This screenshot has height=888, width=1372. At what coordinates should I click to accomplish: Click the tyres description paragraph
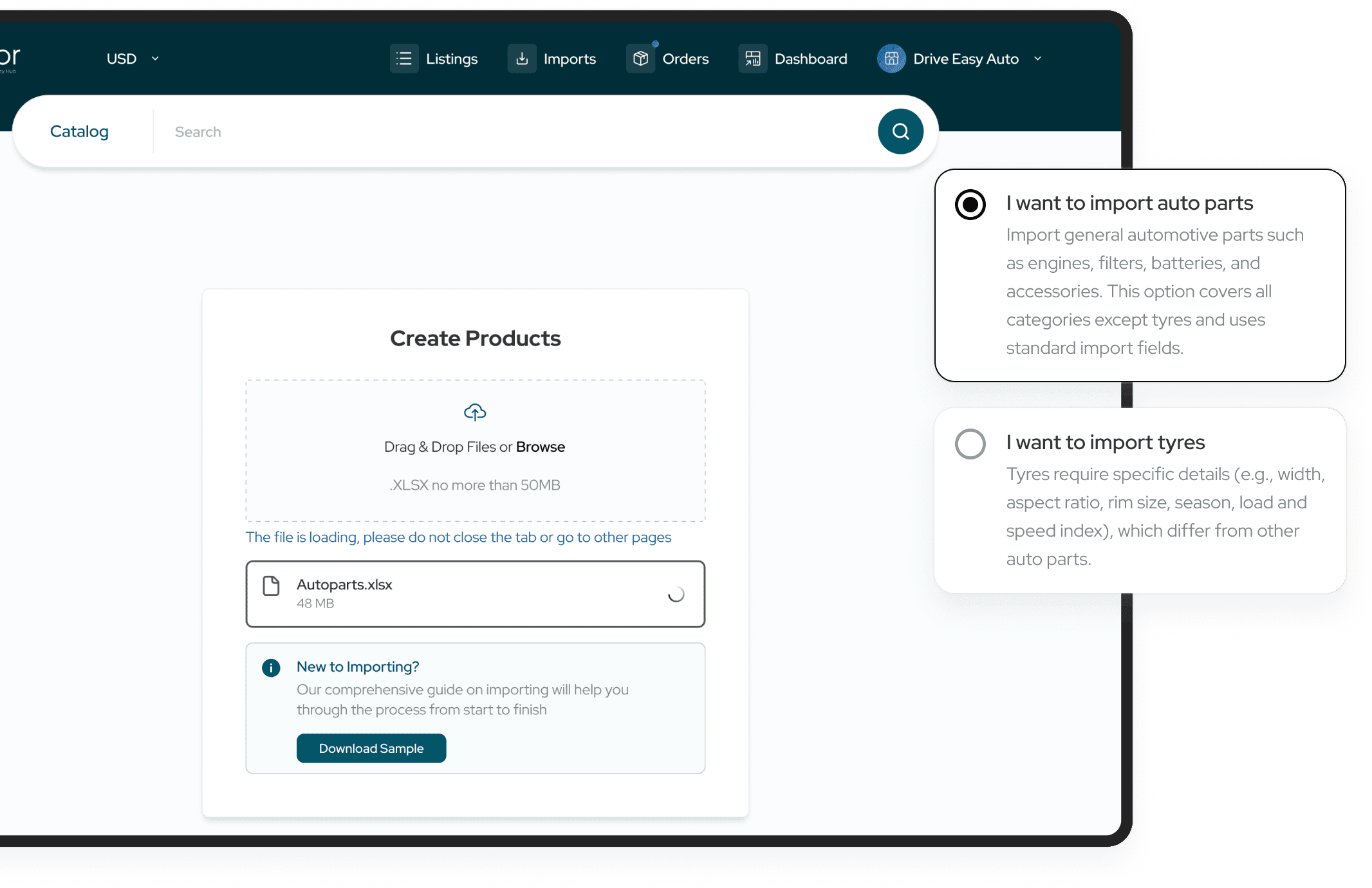pyautogui.click(x=1165, y=517)
